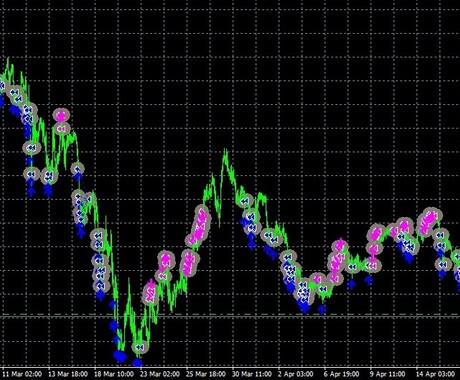Click the "14 Apr 03:00" time axis label
The image size is (460, 380).
(435, 374)
